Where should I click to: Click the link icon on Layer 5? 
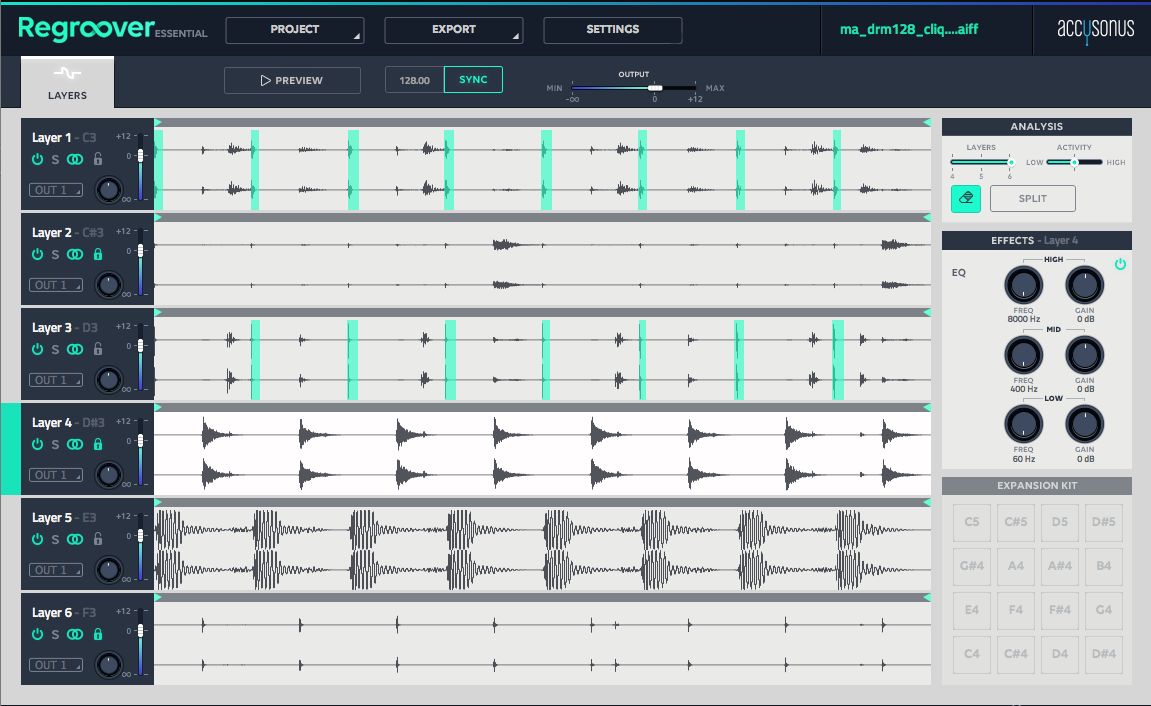click(x=75, y=539)
